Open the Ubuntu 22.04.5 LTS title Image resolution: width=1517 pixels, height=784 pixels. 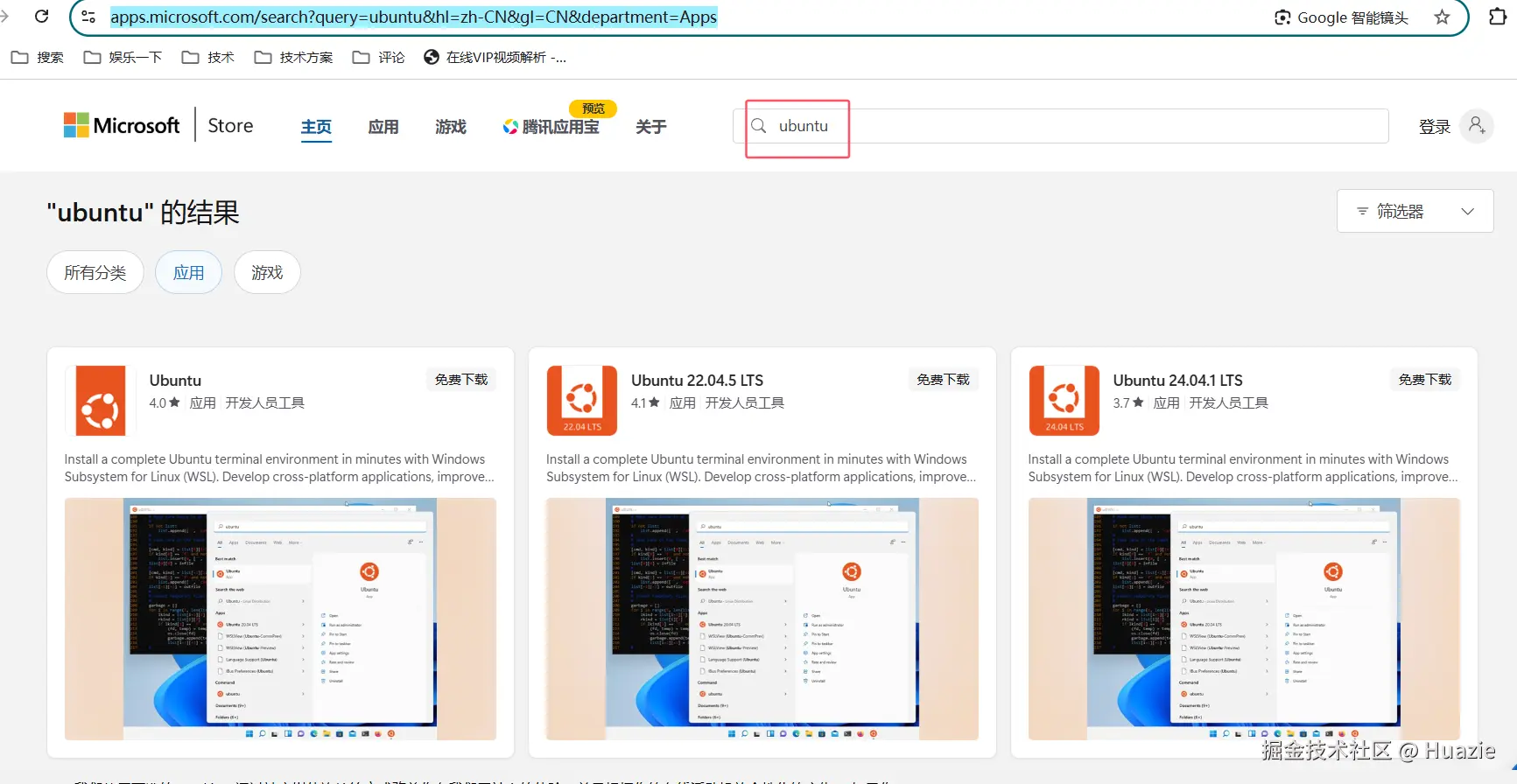697,381
